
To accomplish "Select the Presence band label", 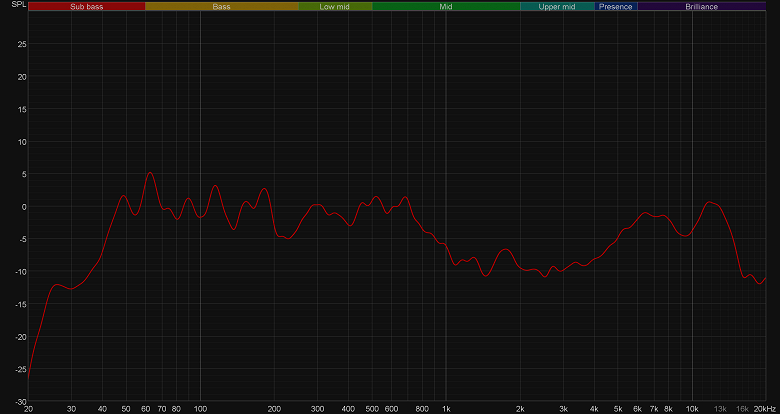I will (616, 6).
